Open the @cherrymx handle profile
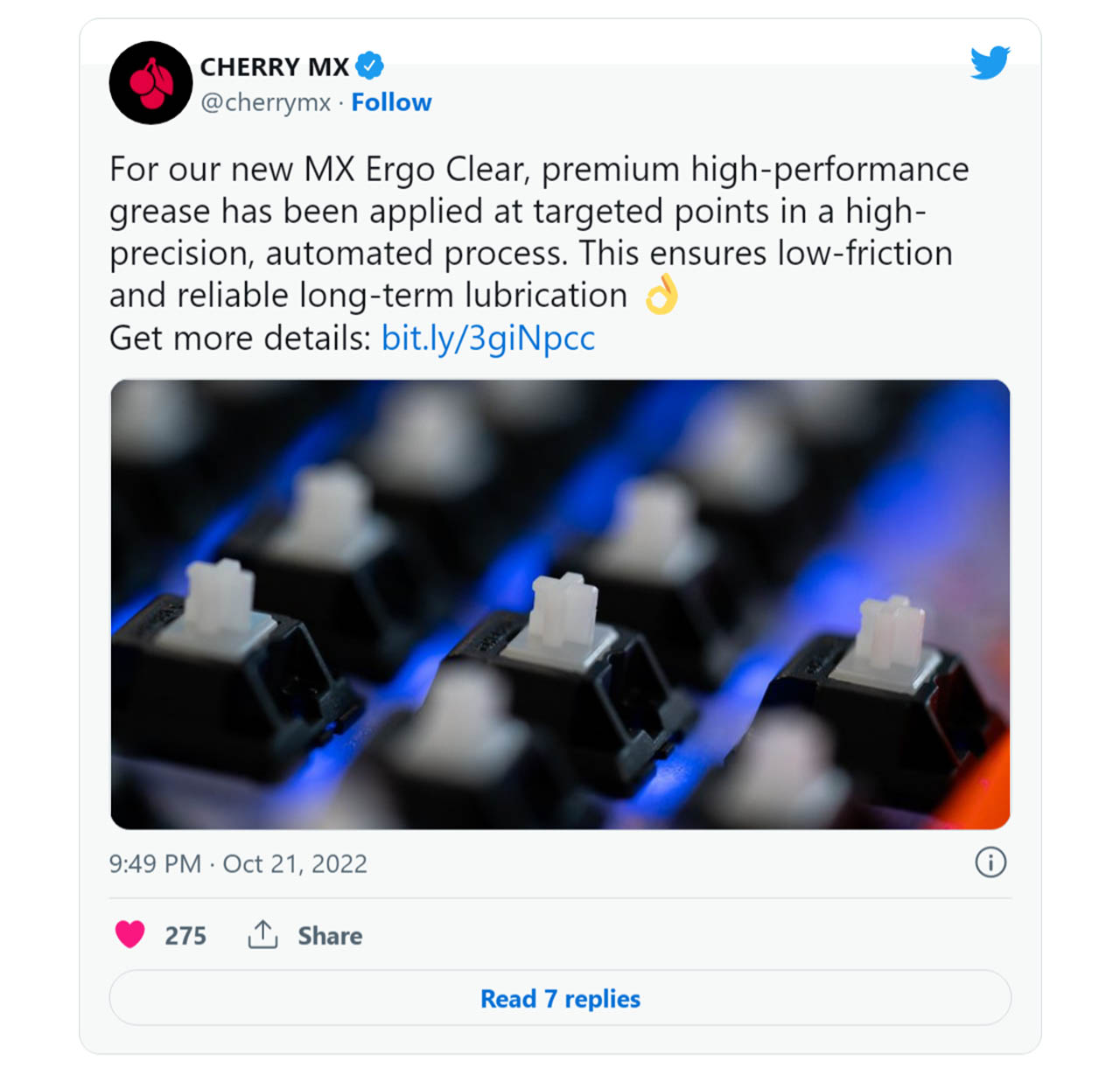 pos(265,102)
